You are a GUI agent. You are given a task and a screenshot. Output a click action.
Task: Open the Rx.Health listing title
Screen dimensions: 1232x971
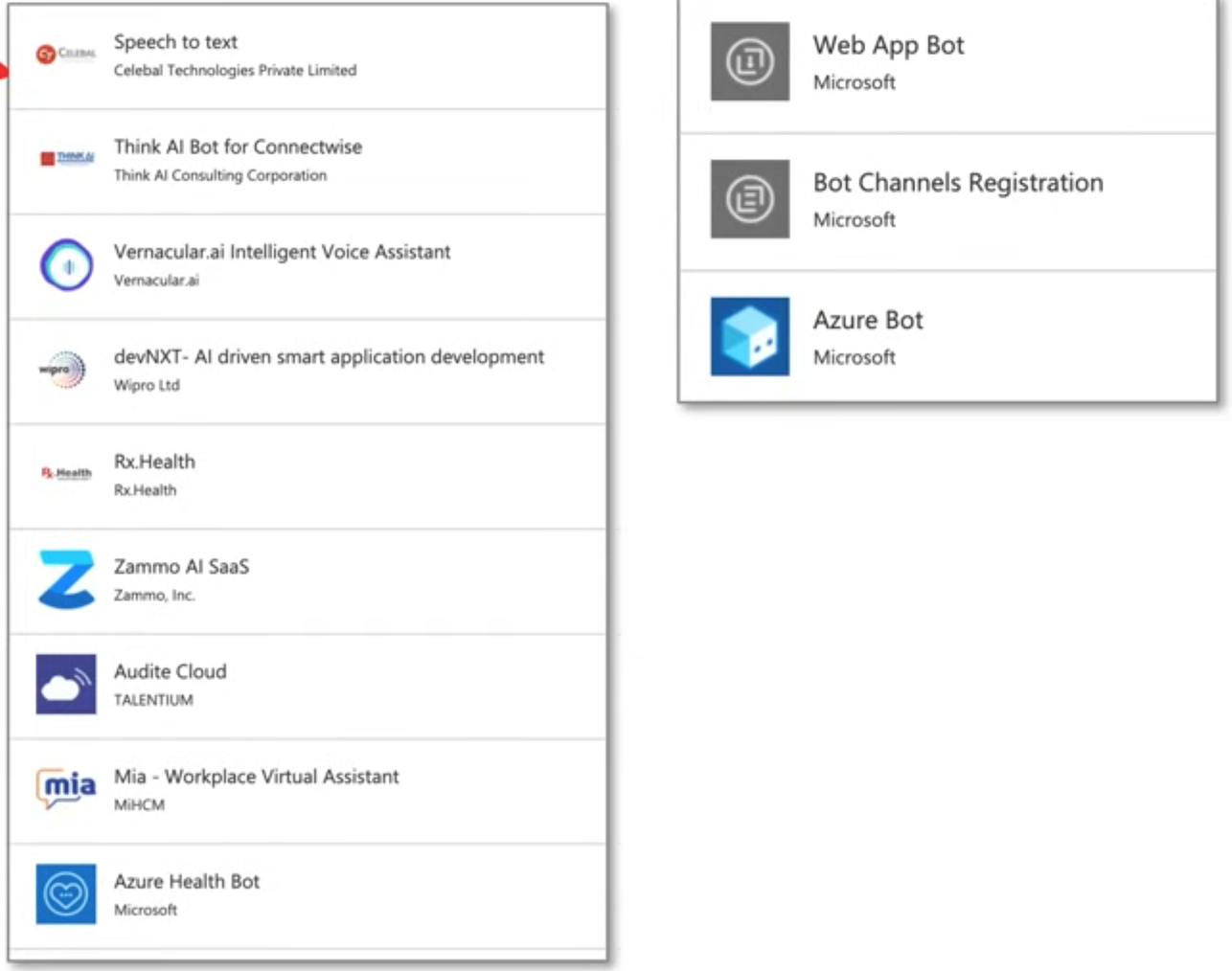click(x=154, y=462)
